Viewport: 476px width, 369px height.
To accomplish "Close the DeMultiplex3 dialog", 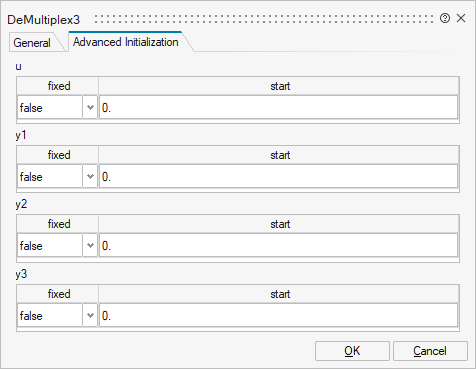I will coord(461,18).
